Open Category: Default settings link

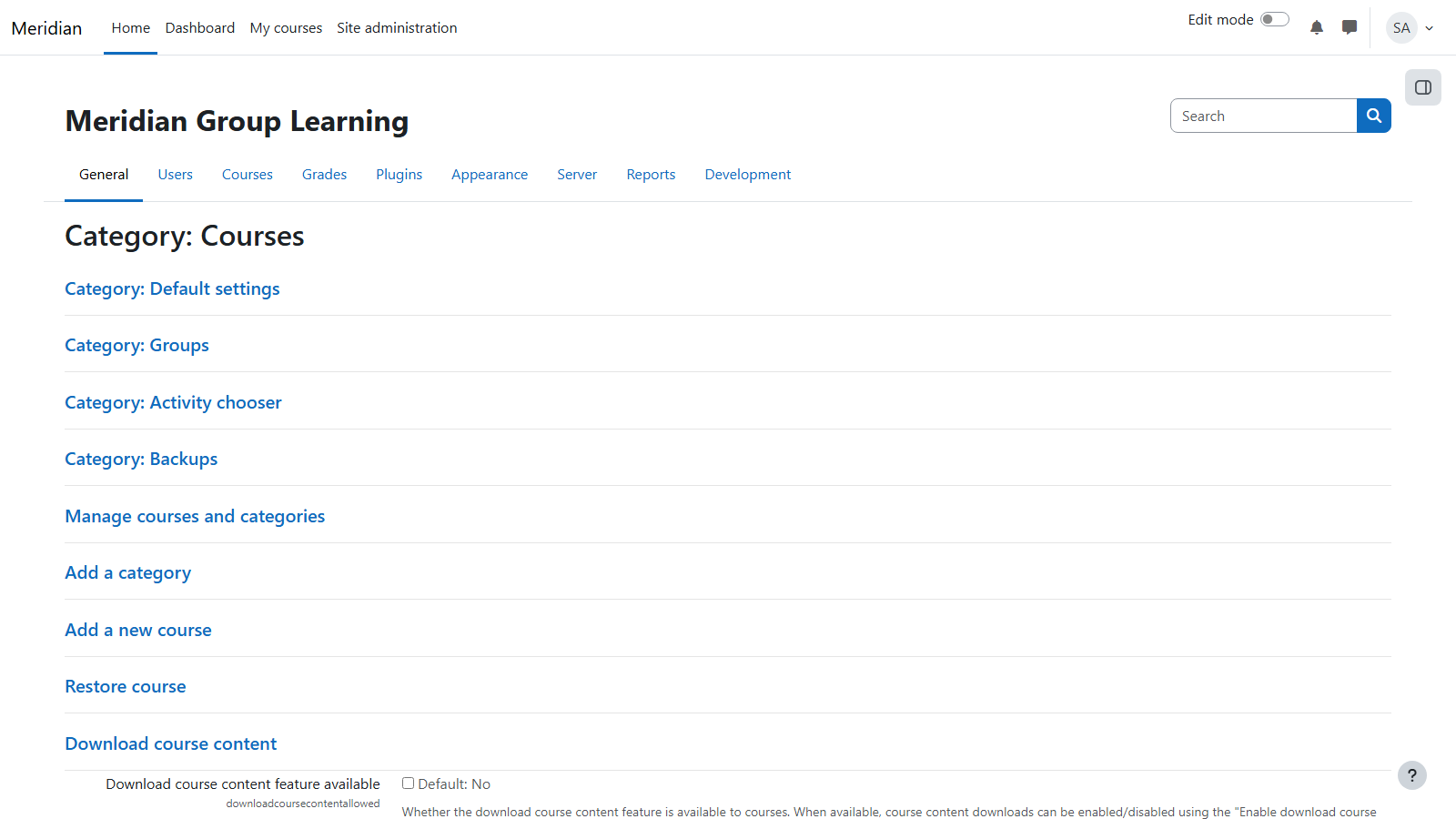coord(172,288)
